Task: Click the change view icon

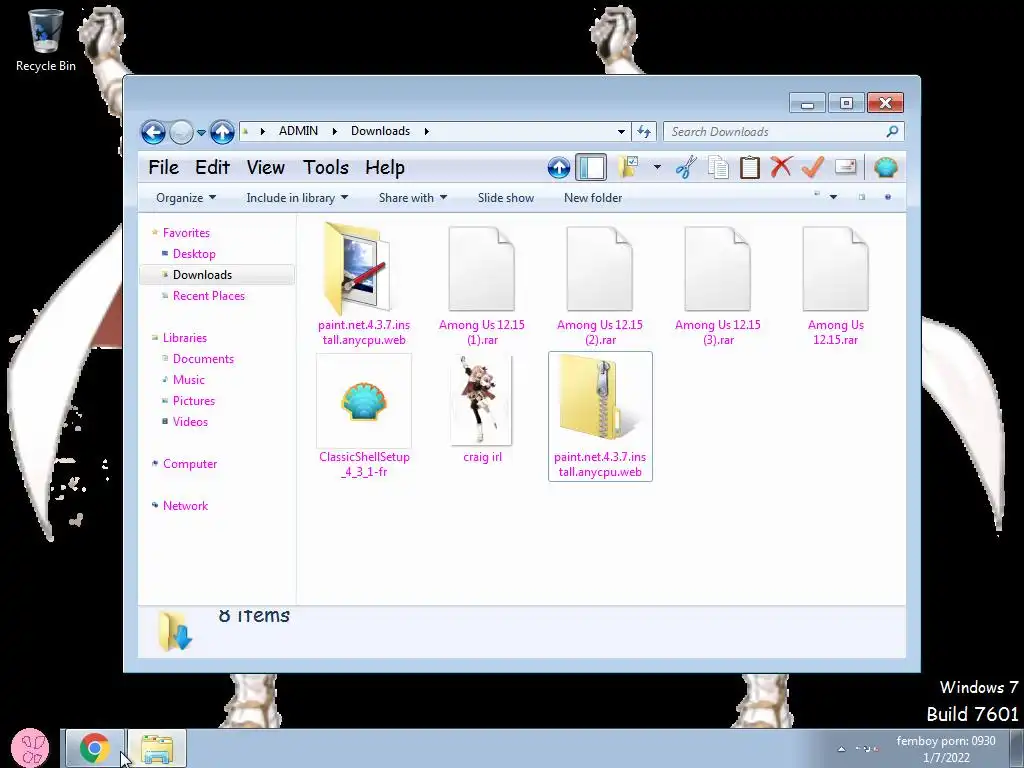Action: point(817,195)
